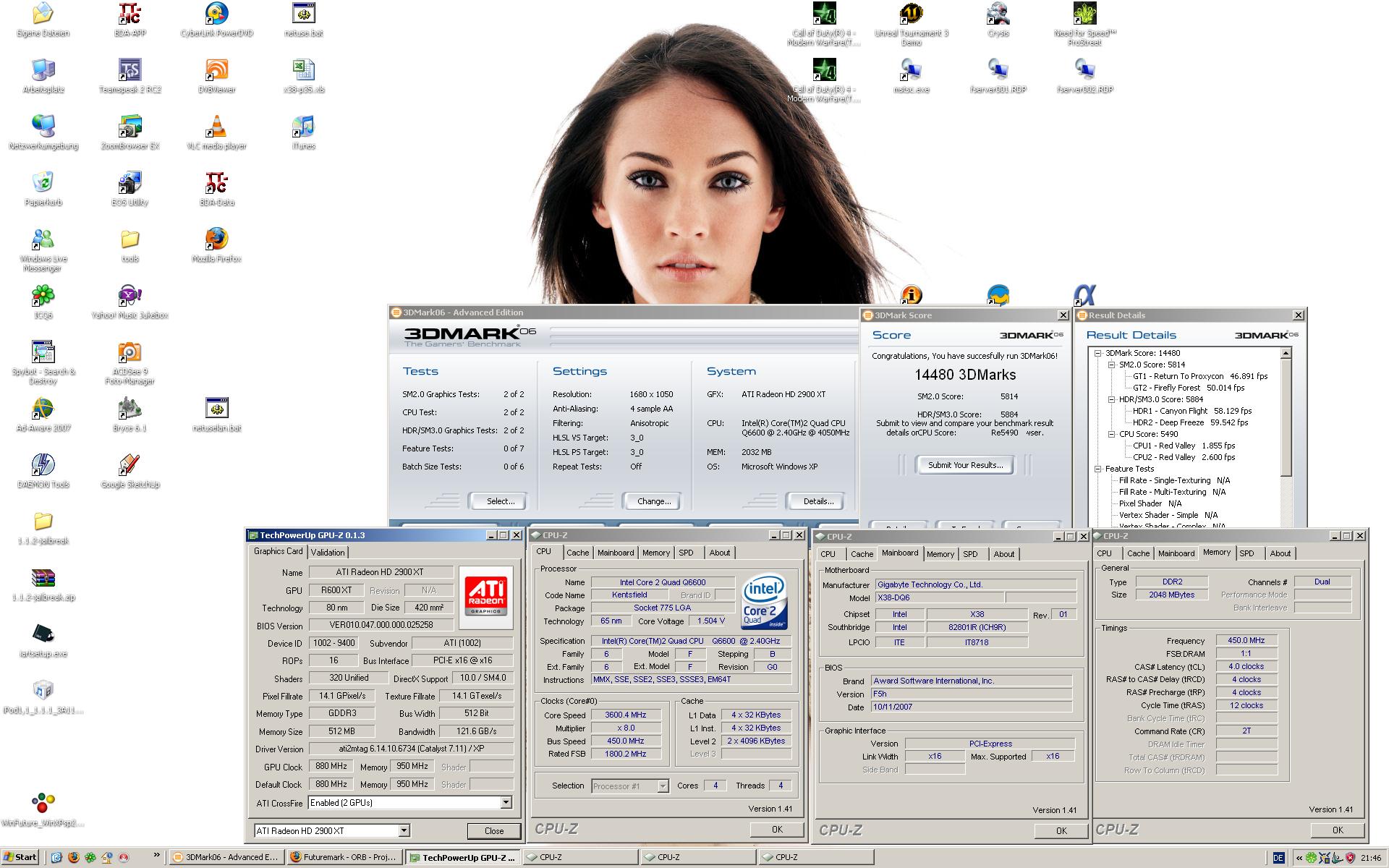Viewport: 1389px width, 868px height.
Task: Open the Google SketchUp desktop icon
Action: [130, 471]
